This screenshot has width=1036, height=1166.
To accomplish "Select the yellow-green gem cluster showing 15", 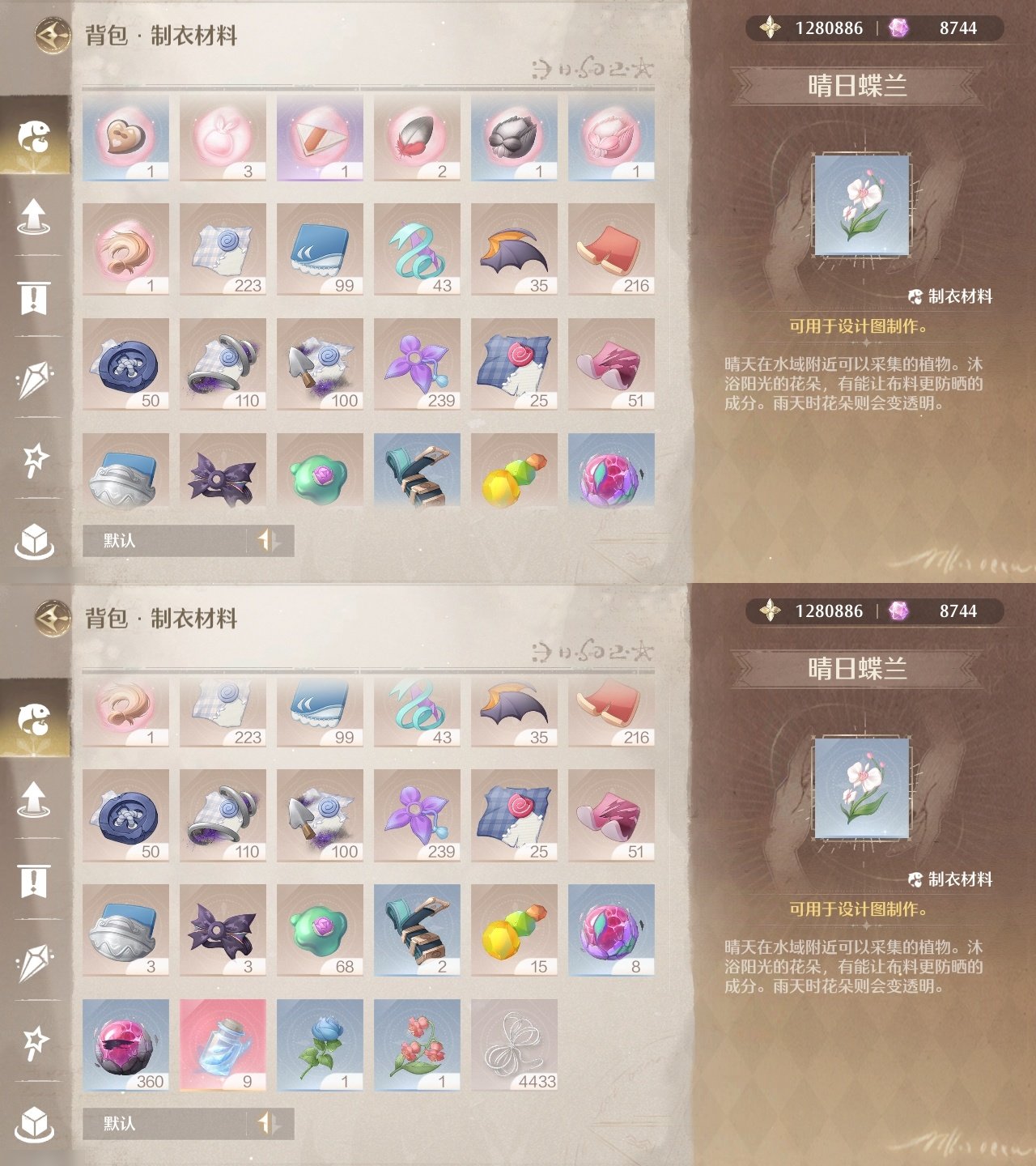I will [x=514, y=930].
